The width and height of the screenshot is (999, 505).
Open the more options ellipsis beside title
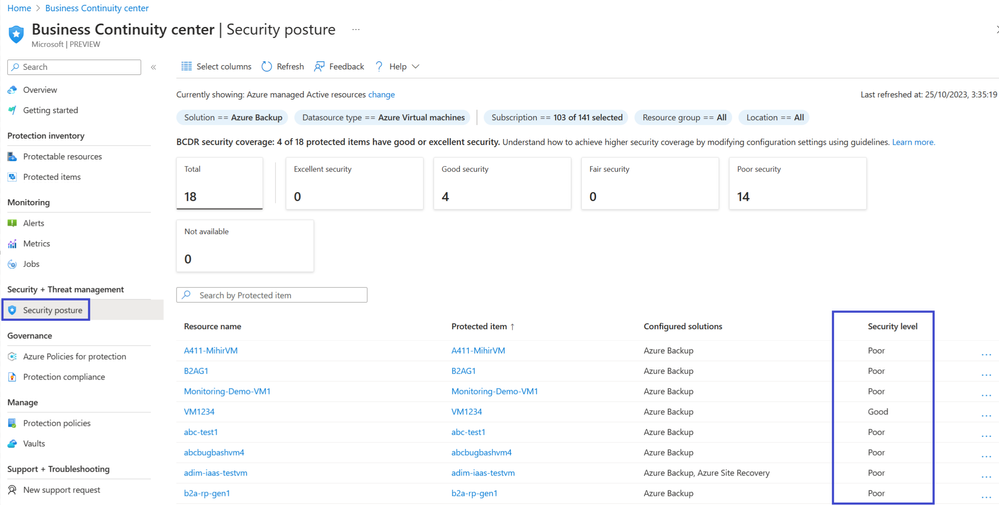tap(356, 30)
